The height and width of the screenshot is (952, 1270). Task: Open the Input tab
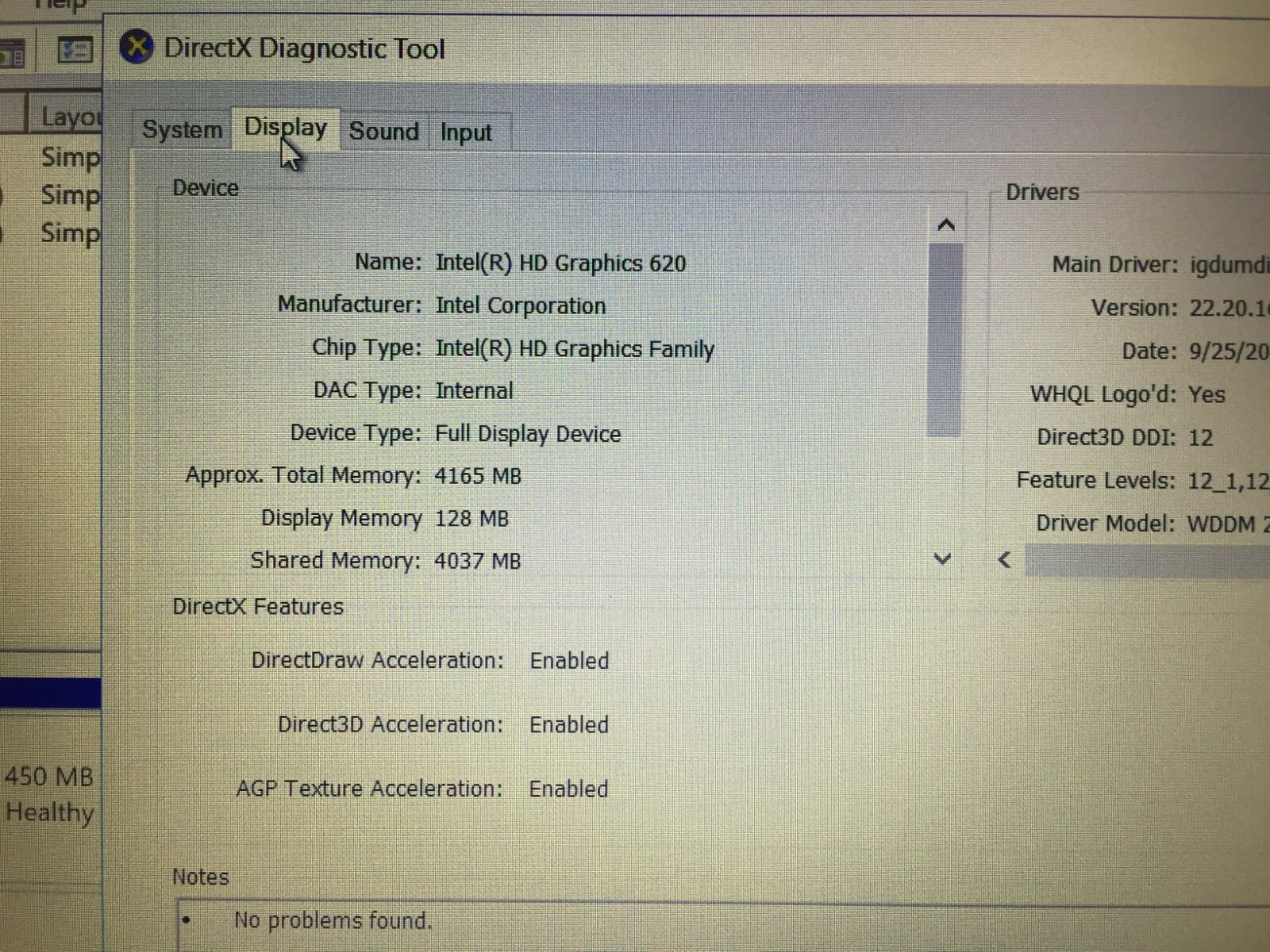[x=467, y=132]
